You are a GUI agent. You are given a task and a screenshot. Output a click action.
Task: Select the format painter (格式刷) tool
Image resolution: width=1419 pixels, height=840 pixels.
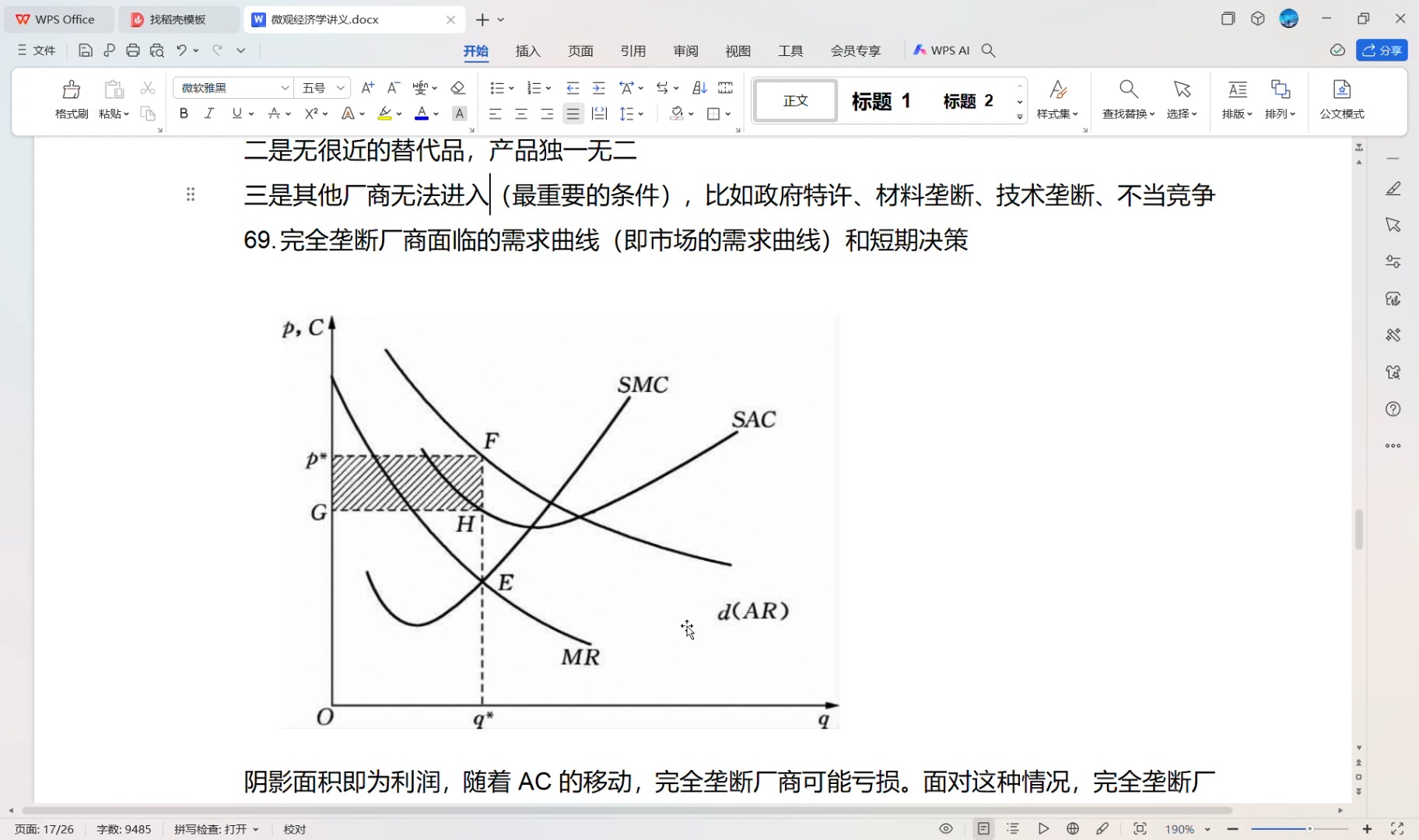pyautogui.click(x=71, y=99)
